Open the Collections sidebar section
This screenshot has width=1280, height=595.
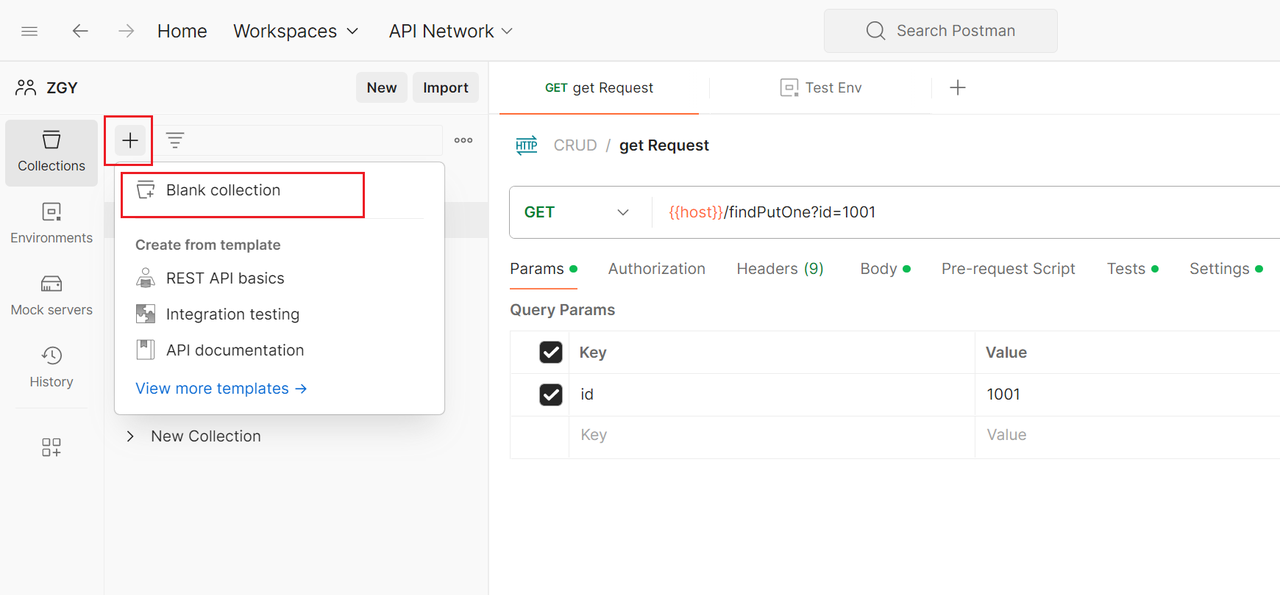pos(52,153)
